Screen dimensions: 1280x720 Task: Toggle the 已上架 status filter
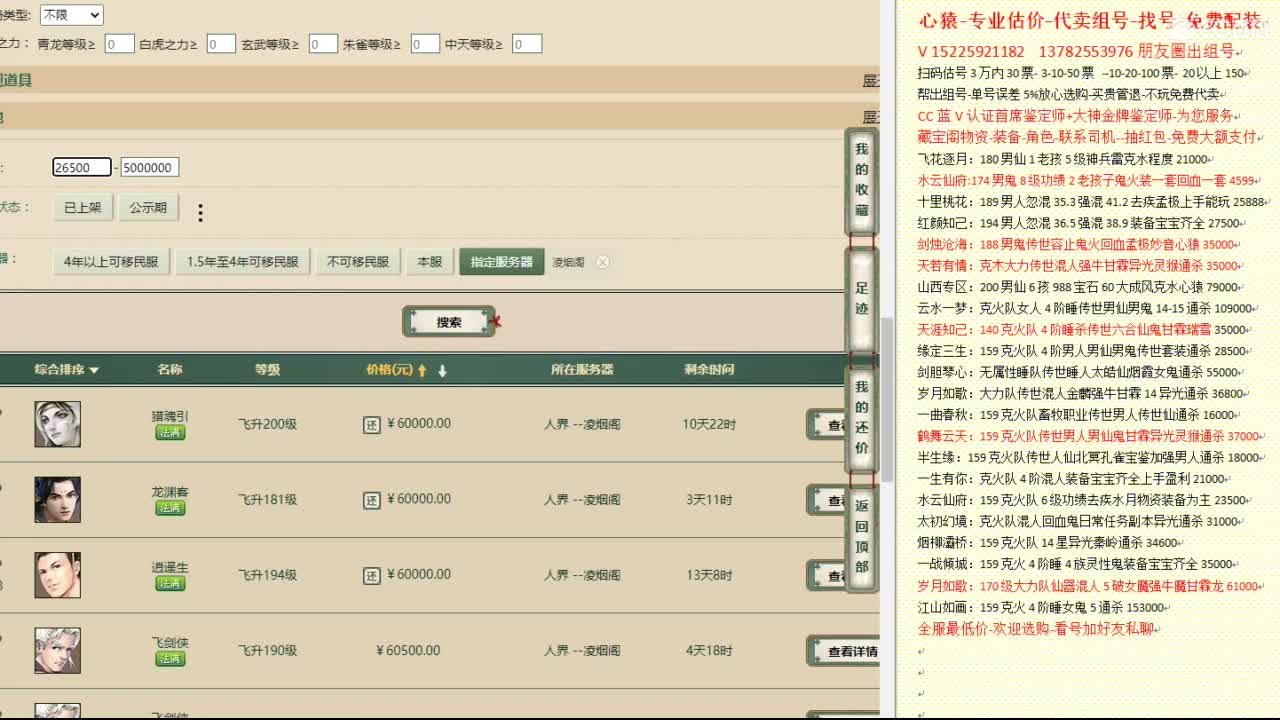83,208
